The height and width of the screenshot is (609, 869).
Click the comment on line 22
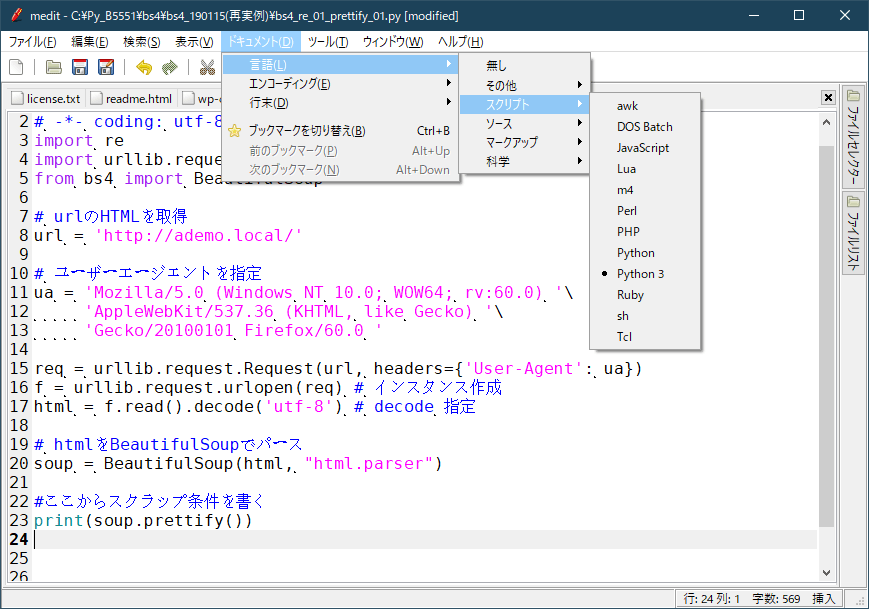click(x=149, y=501)
